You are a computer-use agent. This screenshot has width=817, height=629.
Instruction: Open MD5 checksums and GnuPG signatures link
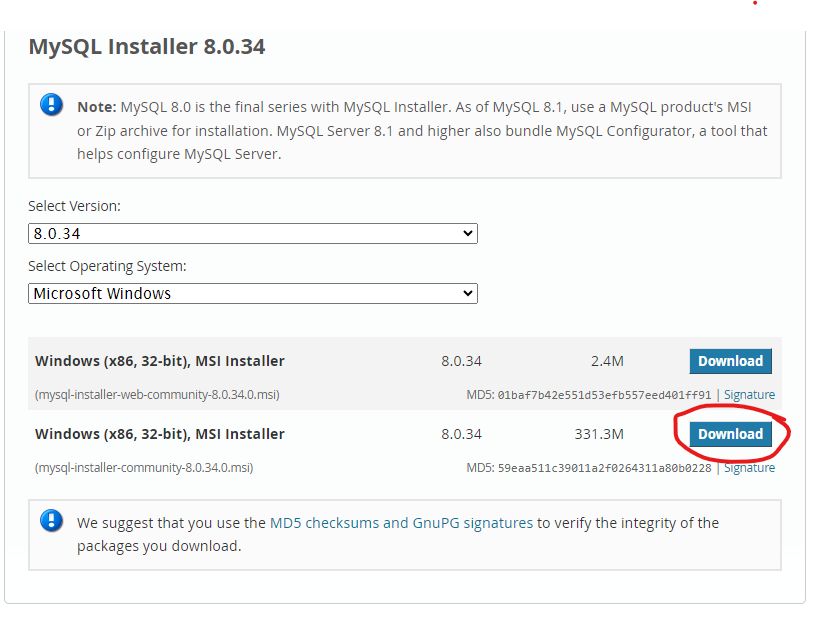coord(401,523)
